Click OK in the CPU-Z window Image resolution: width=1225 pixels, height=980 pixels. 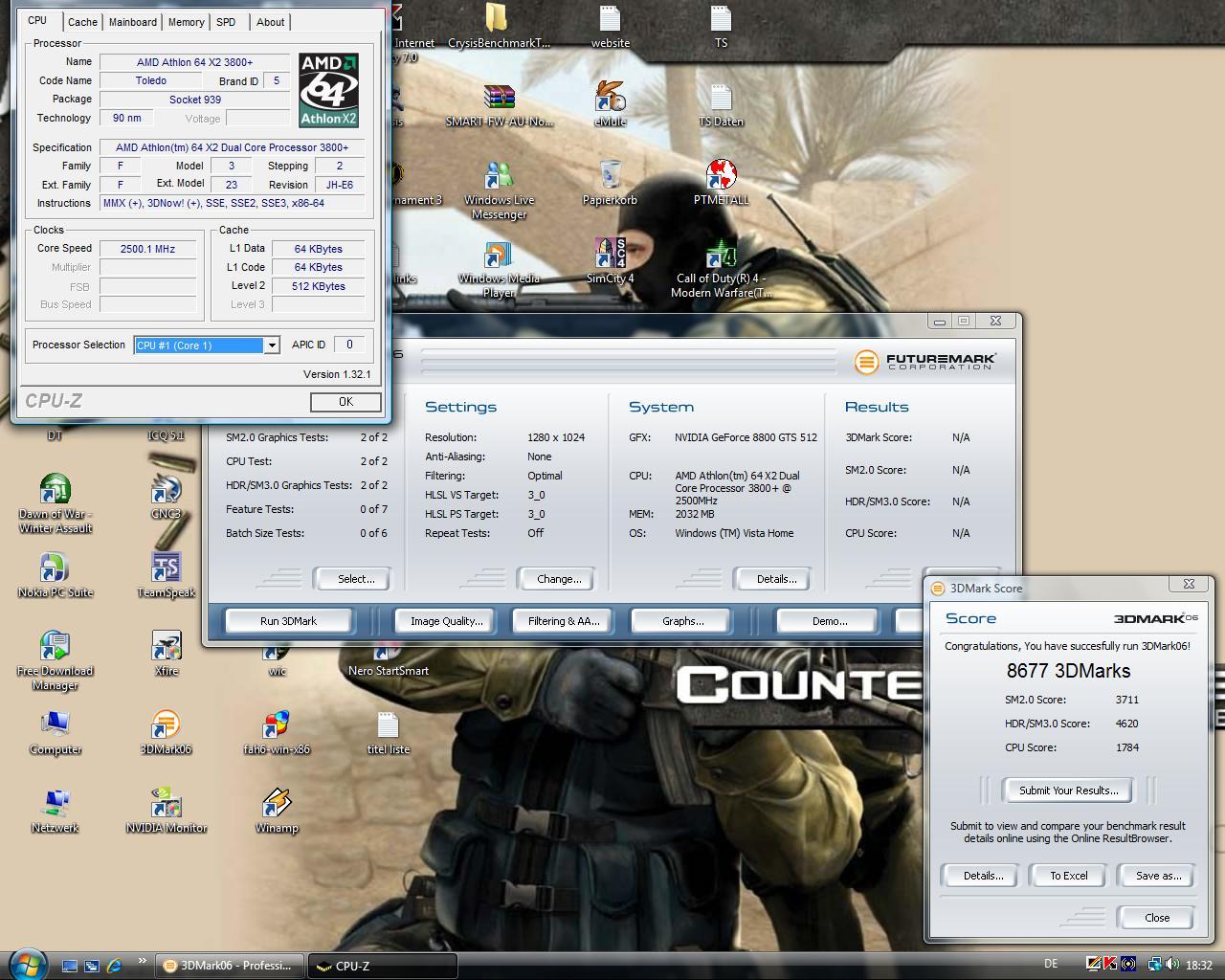click(x=345, y=402)
